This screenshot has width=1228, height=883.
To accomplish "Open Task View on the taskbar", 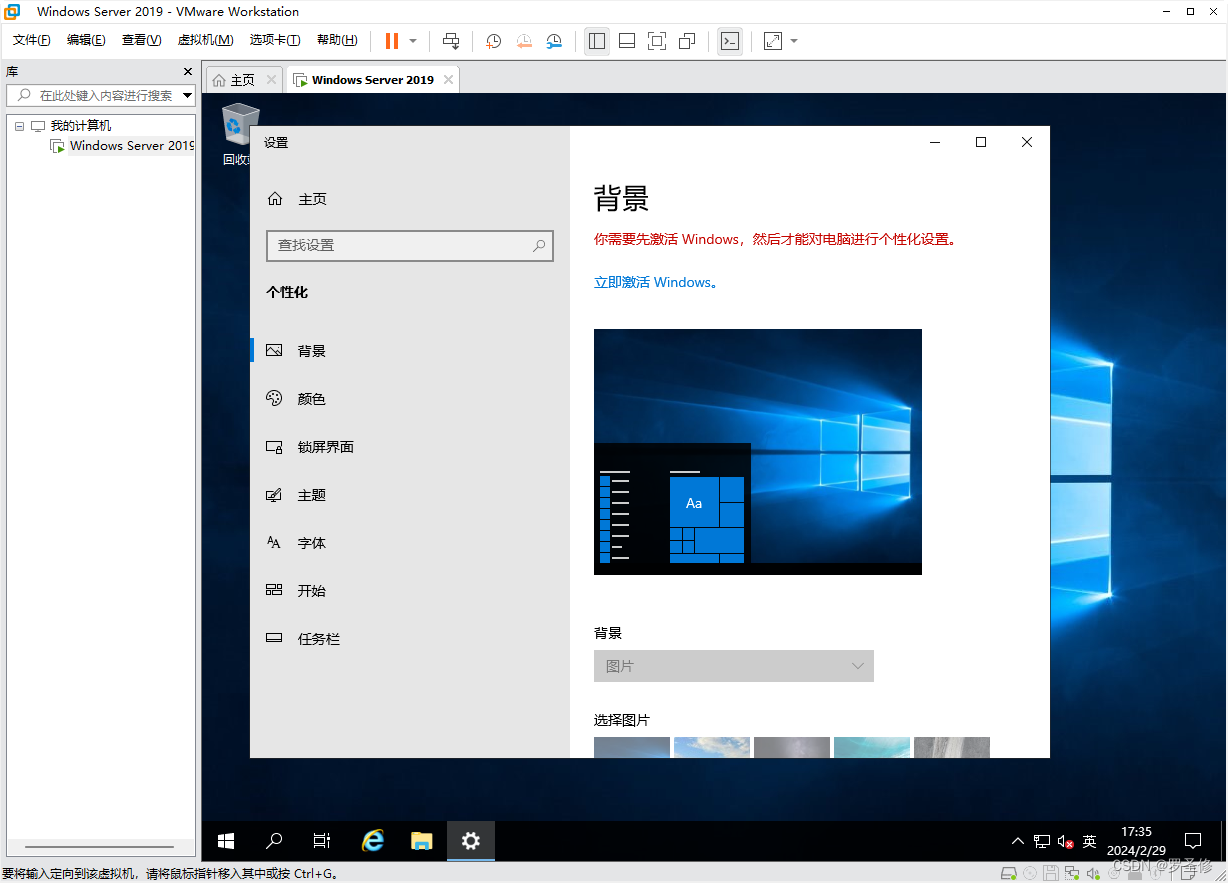I will pyautogui.click(x=322, y=841).
